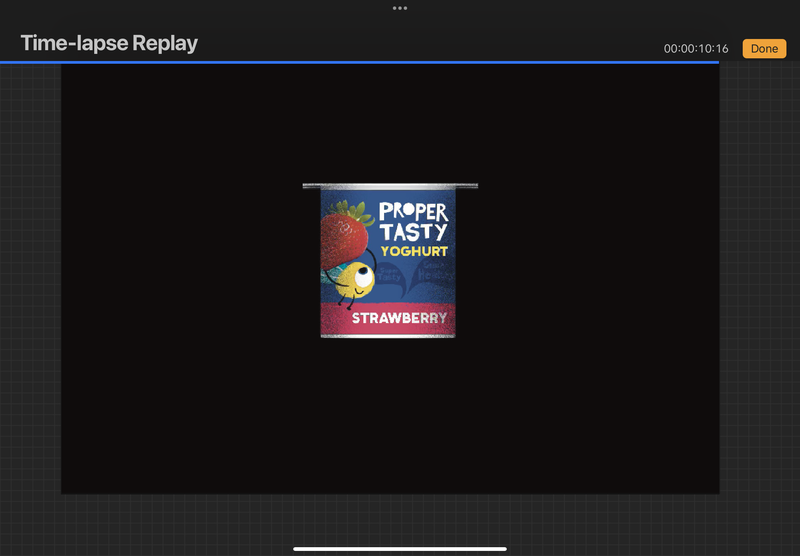Click the silver lid of the pot
This screenshot has width=800, height=556.
tap(390, 186)
